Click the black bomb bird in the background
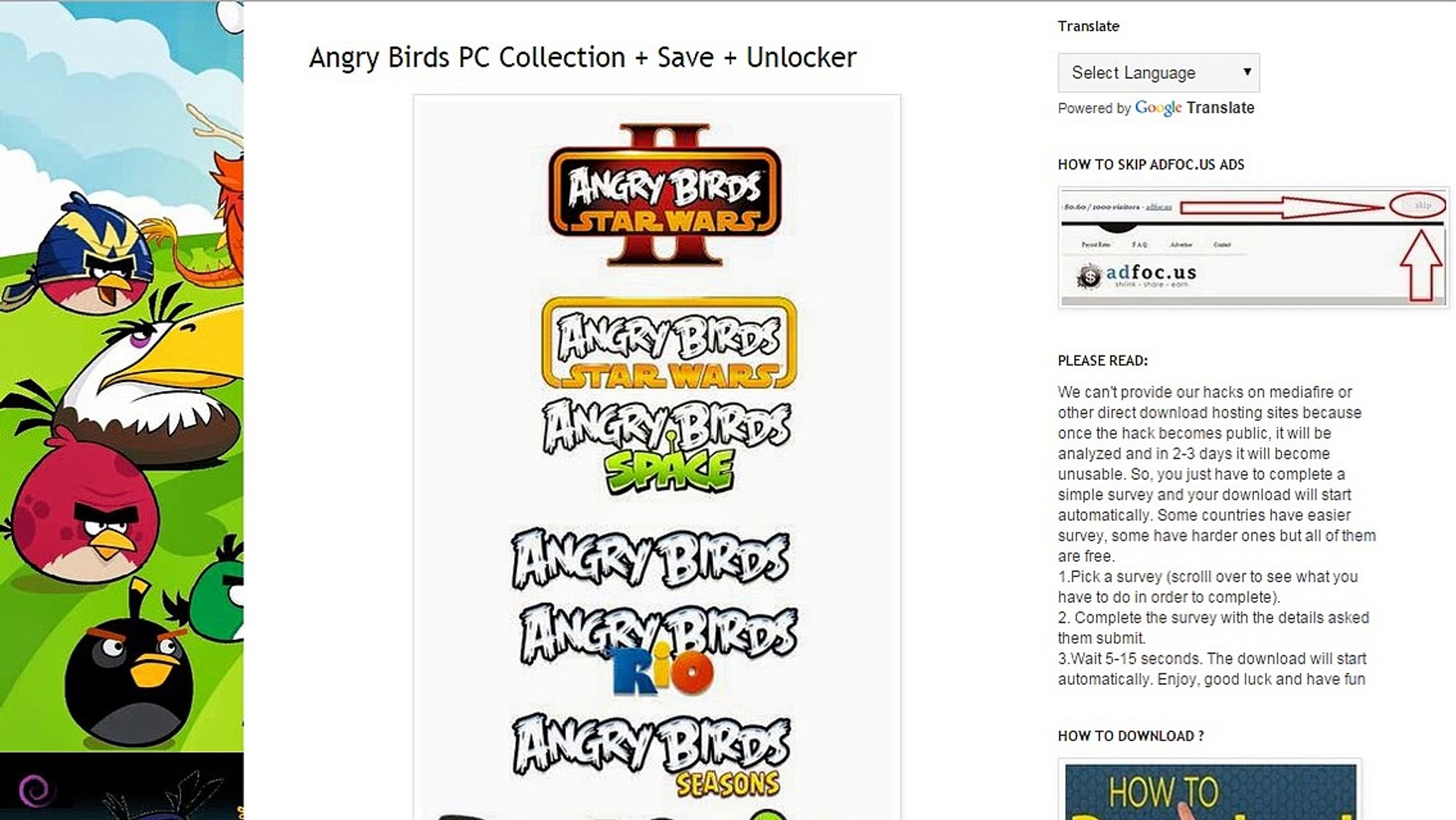The height and width of the screenshot is (820, 1456). (128, 663)
